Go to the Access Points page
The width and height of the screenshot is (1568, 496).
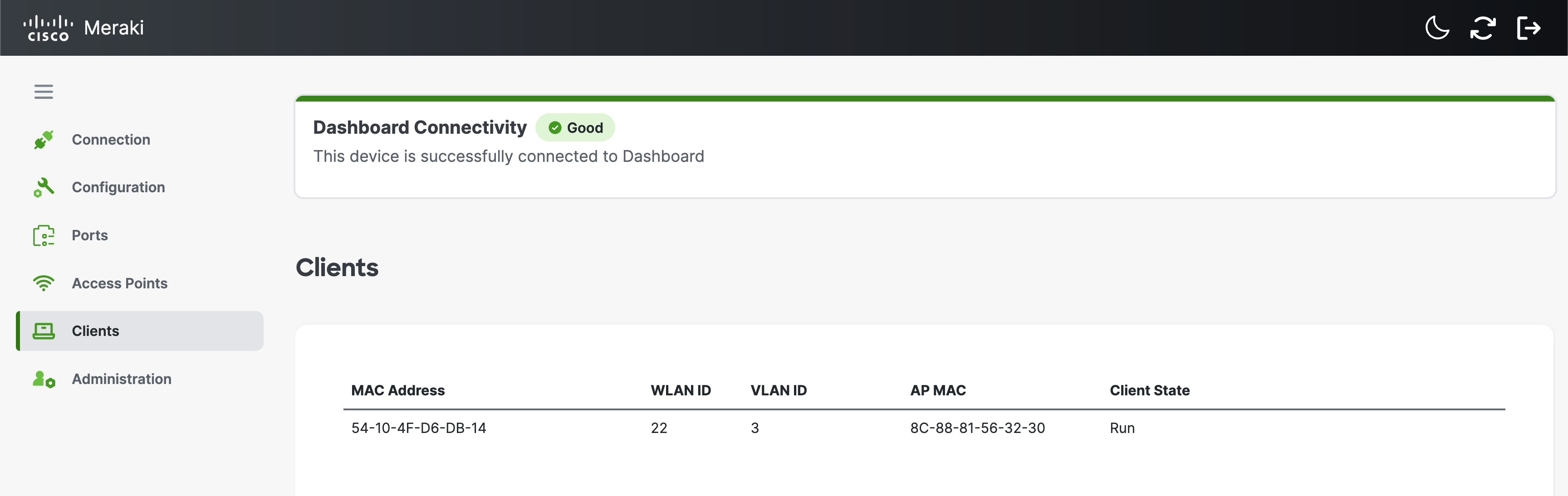(x=119, y=282)
